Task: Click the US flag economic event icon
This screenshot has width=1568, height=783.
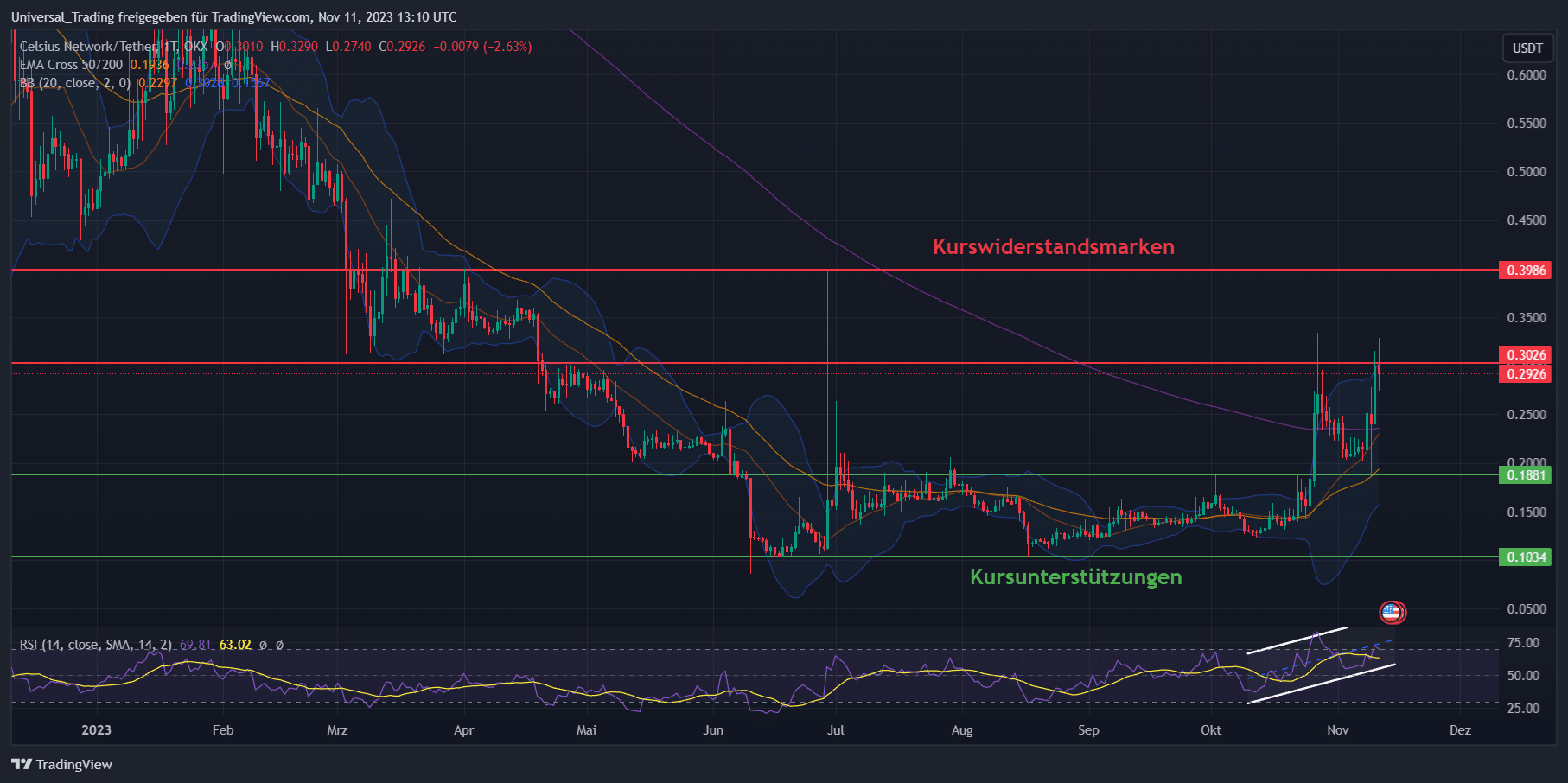Action: [x=1392, y=613]
